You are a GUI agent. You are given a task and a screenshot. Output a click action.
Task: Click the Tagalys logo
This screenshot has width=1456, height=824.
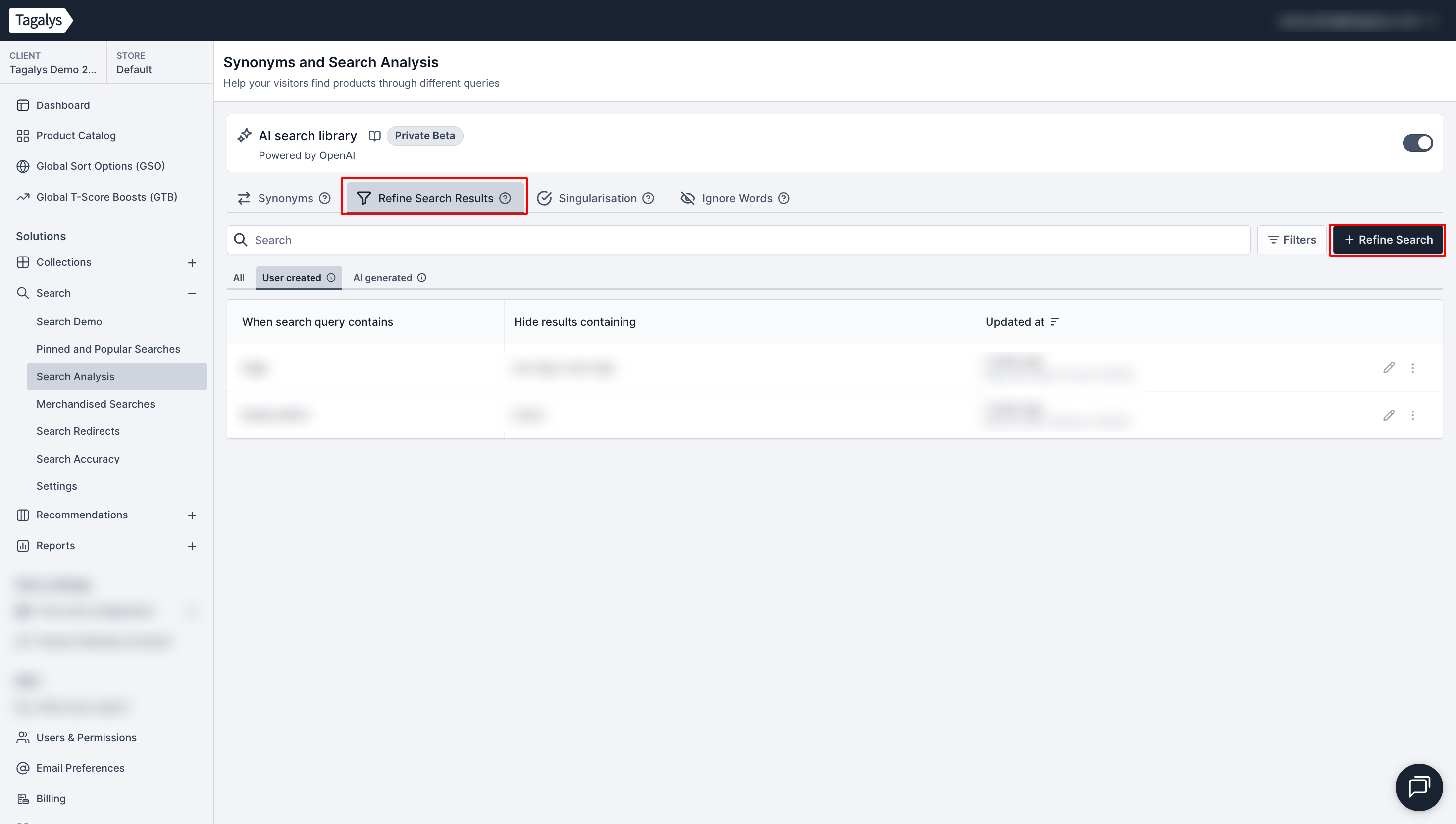(x=40, y=20)
